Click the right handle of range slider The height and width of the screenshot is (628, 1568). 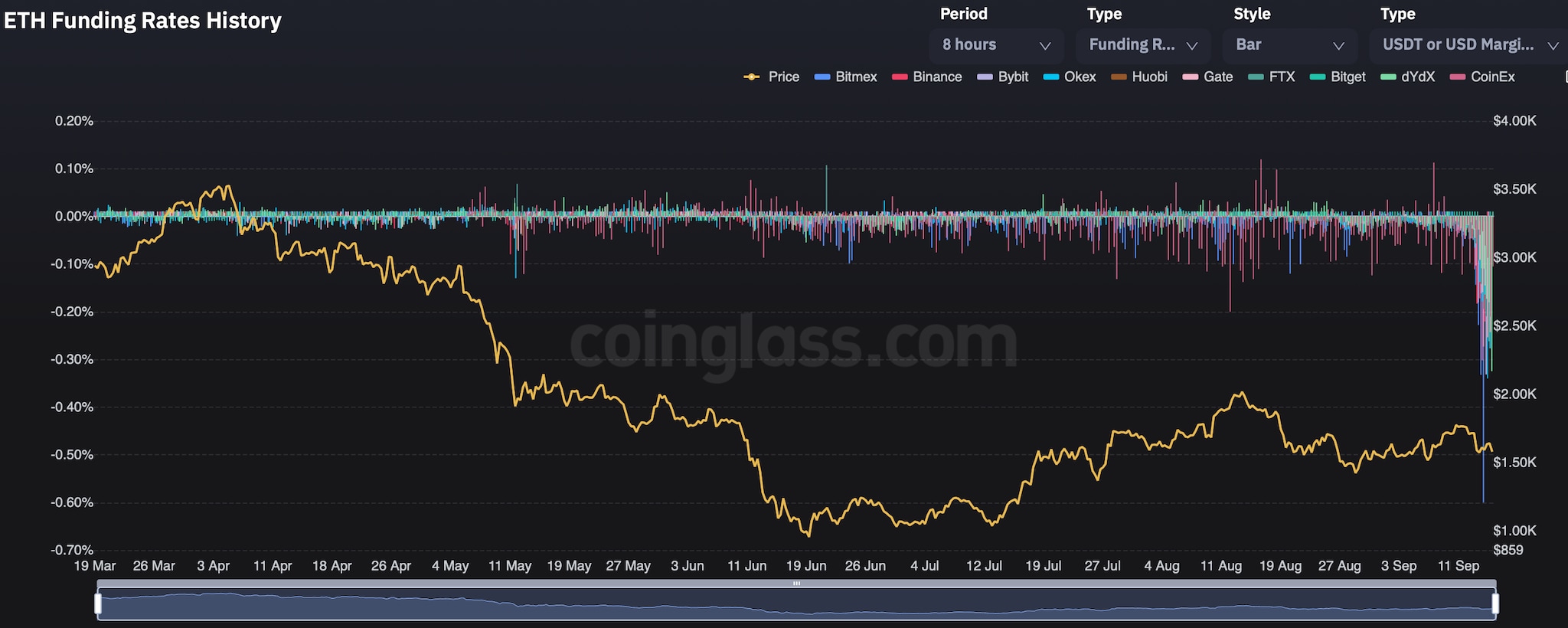tap(1495, 604)
